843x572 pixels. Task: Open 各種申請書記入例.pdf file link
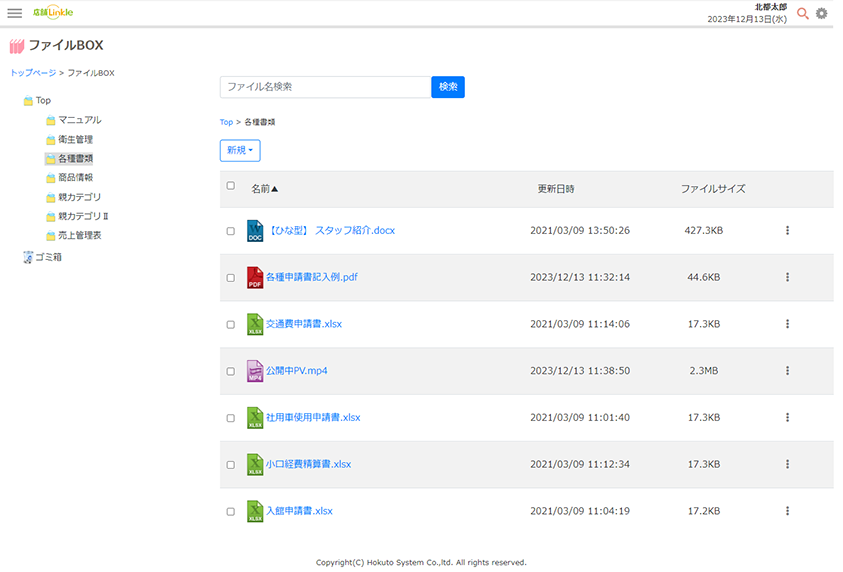click(x=312, y=277)
